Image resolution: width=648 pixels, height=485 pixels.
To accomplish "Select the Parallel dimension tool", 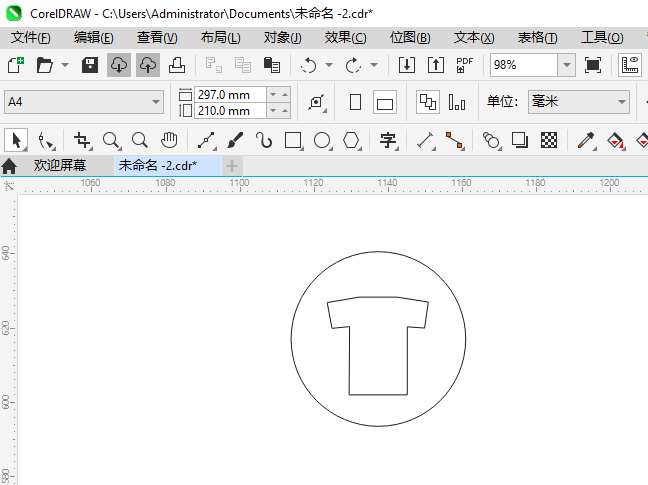I will point(426,140).
